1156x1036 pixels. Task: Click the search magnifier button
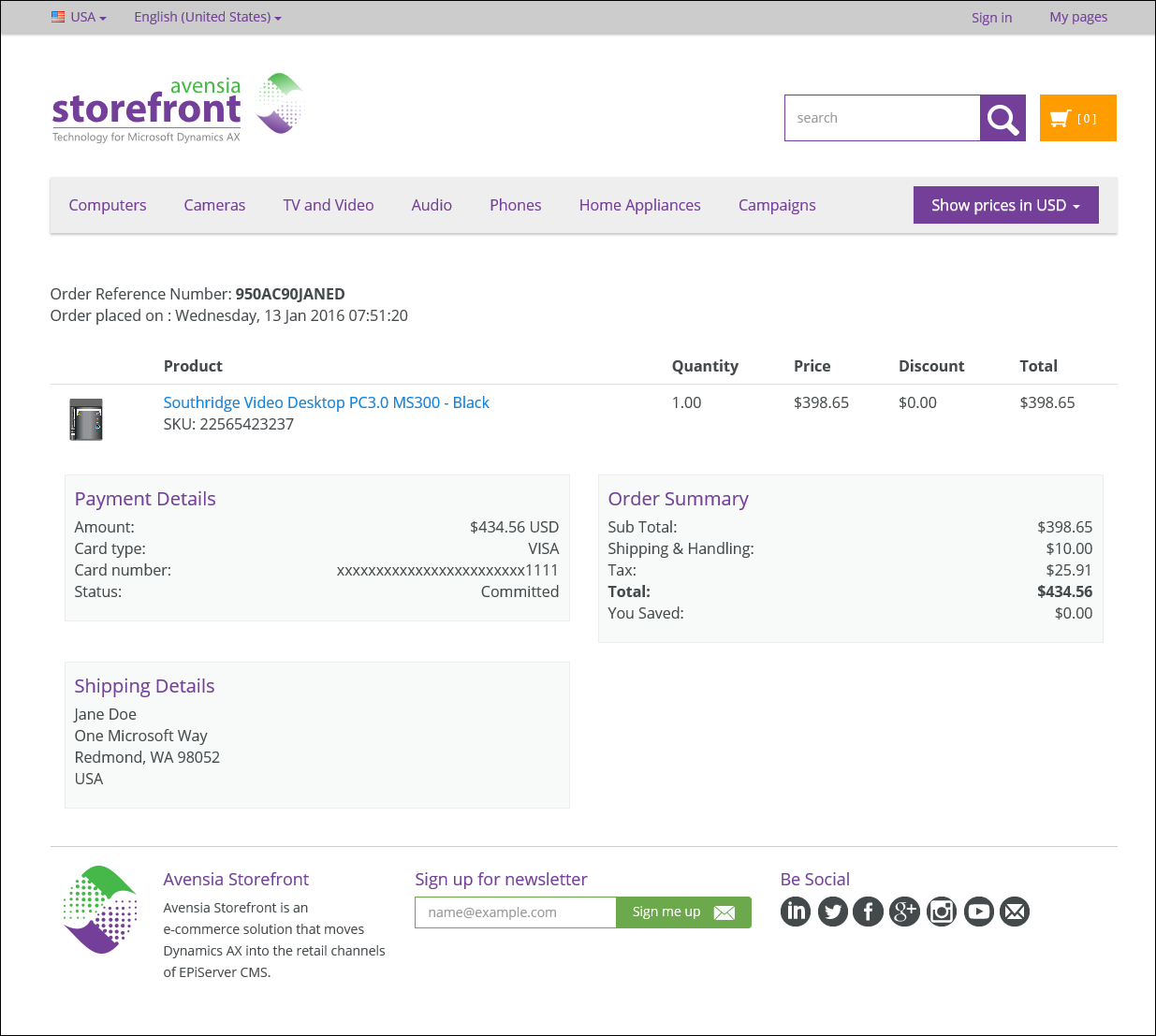pos(1002,118)
